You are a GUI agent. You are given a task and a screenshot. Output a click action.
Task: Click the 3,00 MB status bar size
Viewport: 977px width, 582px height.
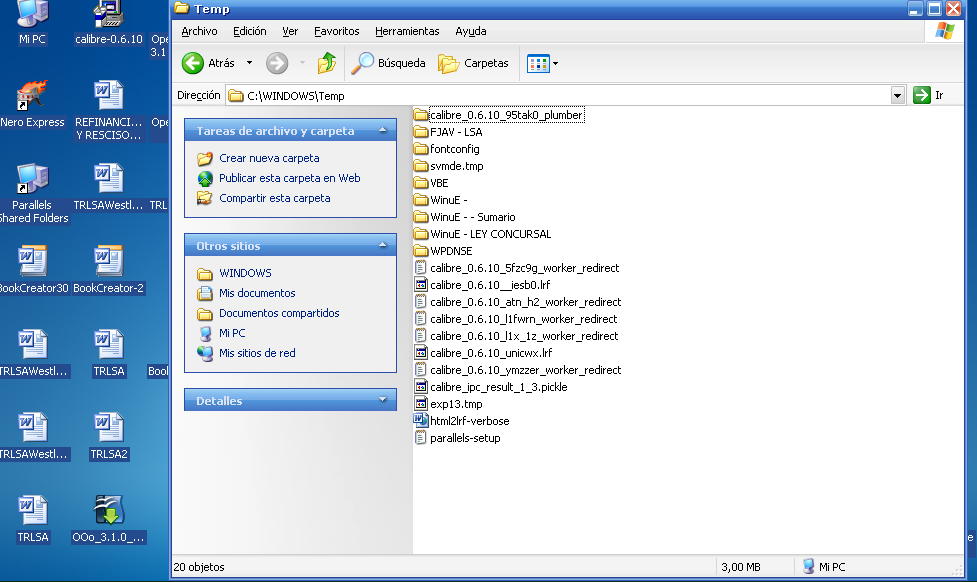(x=741, y=567)
